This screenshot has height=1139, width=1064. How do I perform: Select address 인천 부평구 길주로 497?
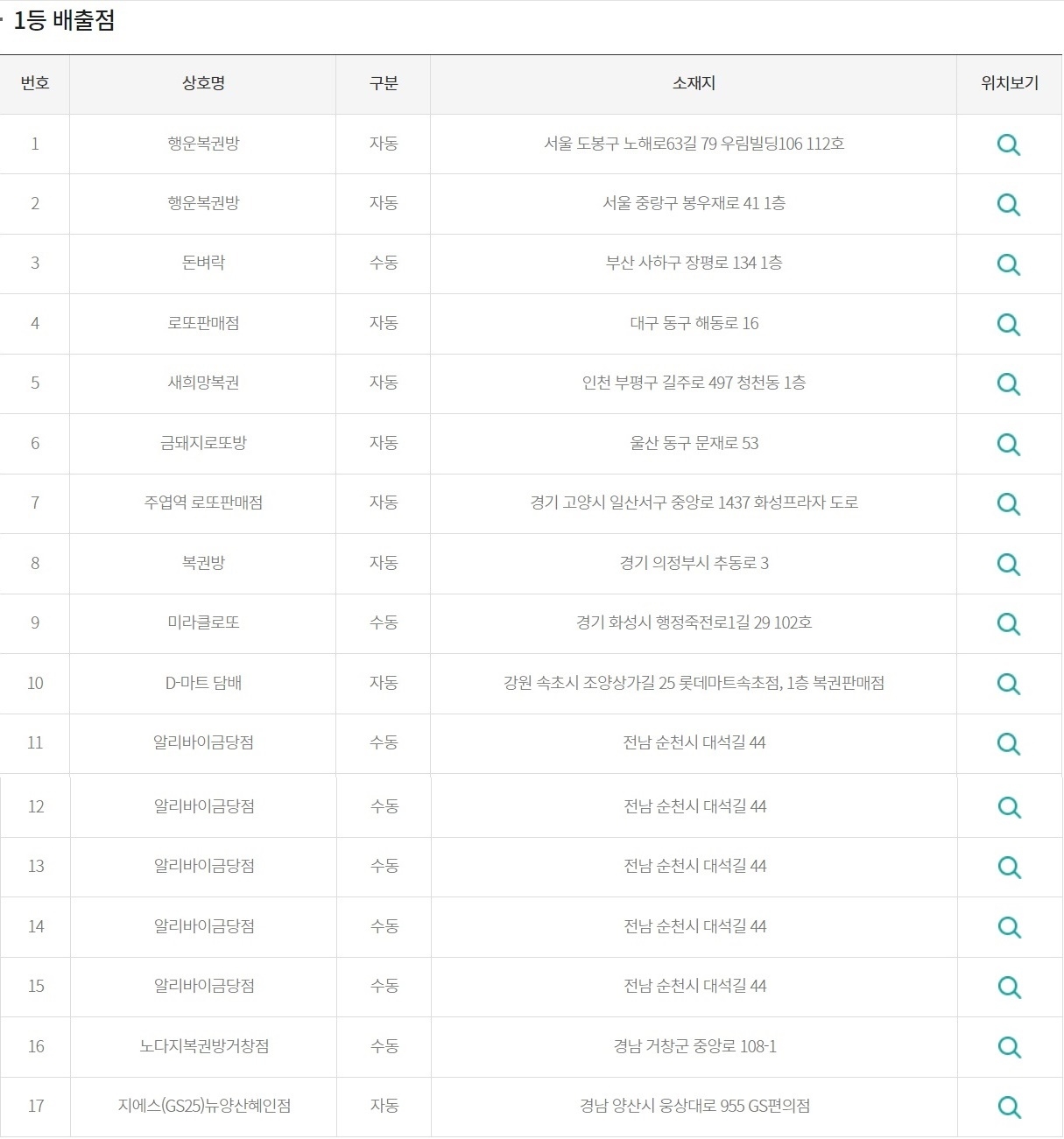pos(658,383)
